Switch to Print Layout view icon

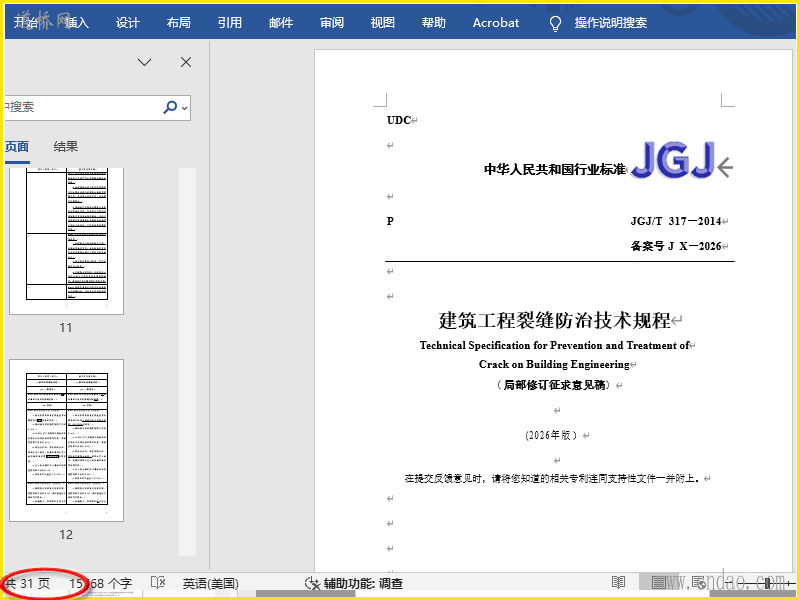[658, 582]
